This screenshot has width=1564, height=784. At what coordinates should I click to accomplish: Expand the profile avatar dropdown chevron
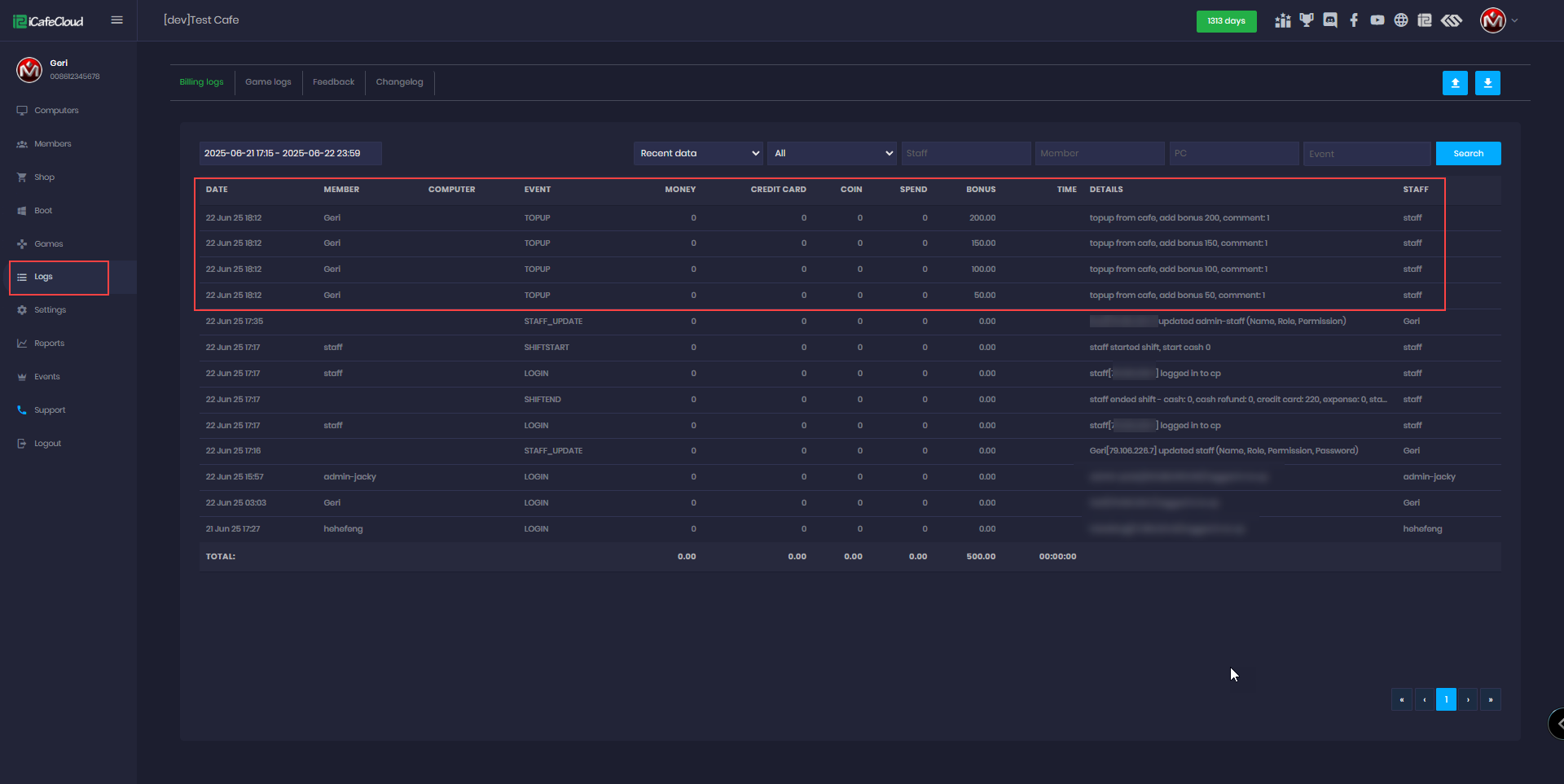point(1515,21)
